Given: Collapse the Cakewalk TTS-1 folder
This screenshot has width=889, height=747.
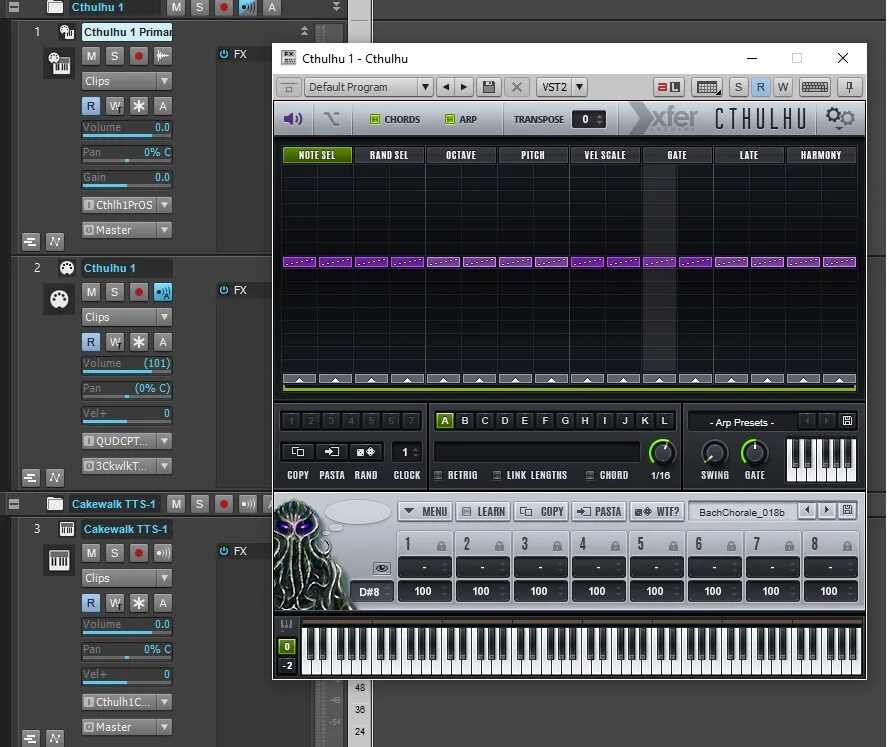Looking at the screenshot, I should pos(14,504).
